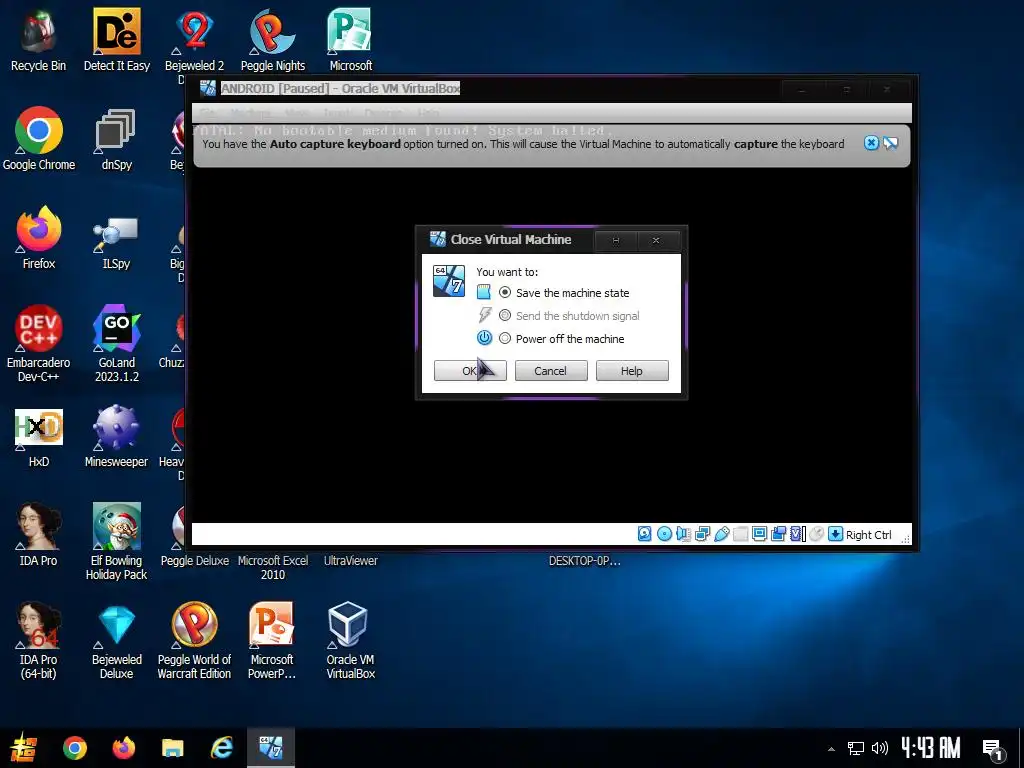Open Chrome from the taskbar

coord(74,748)
